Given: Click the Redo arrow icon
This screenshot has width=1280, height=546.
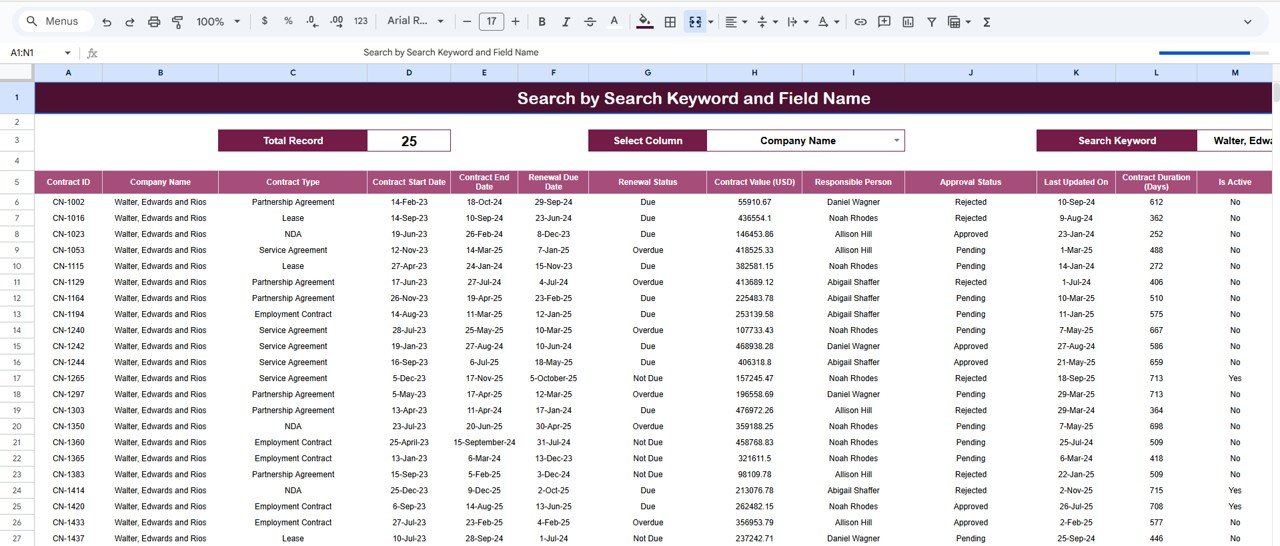Looking at the screenshot, I should click(x=129, y=21).
